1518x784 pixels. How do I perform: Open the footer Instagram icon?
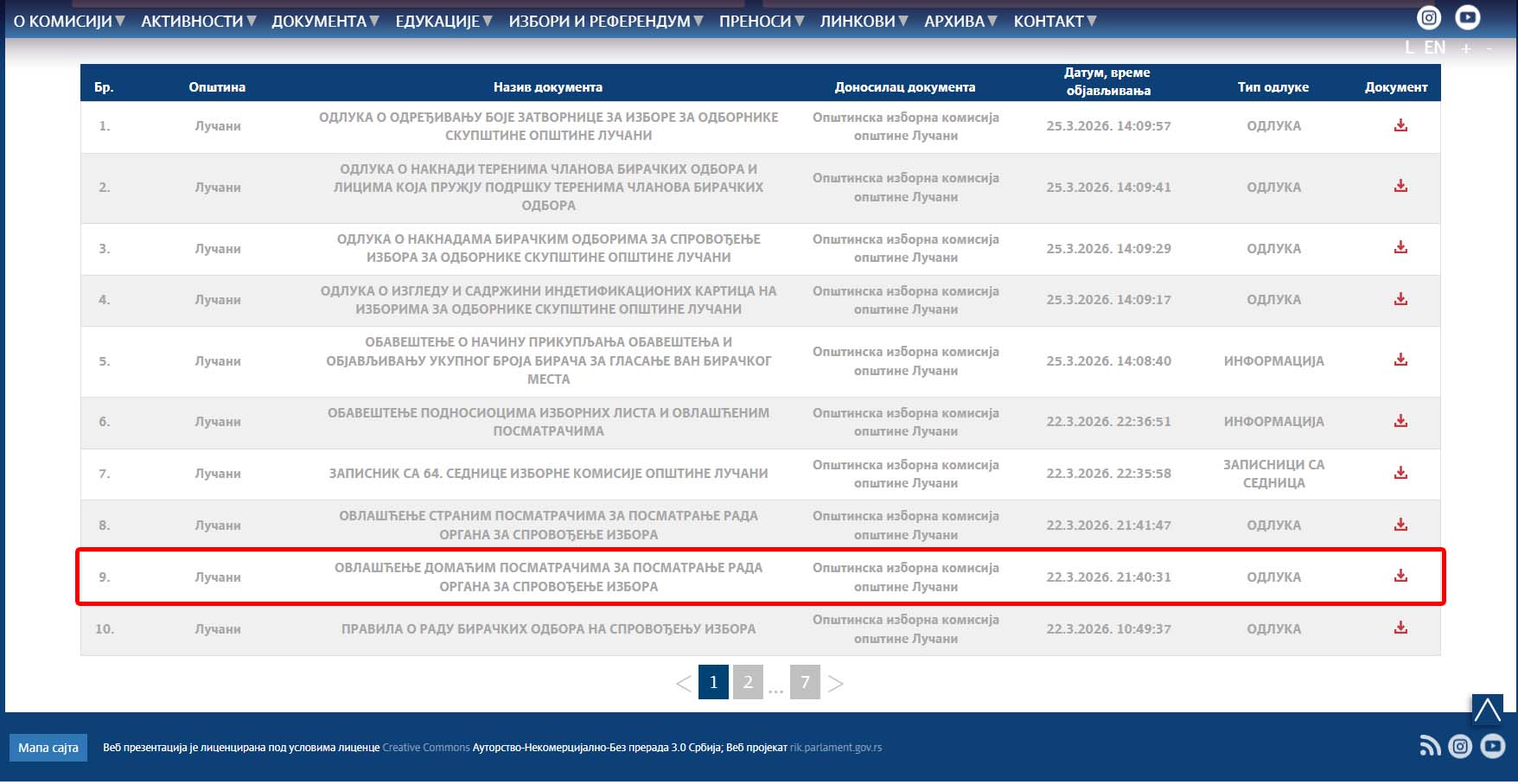[1460, 746]
